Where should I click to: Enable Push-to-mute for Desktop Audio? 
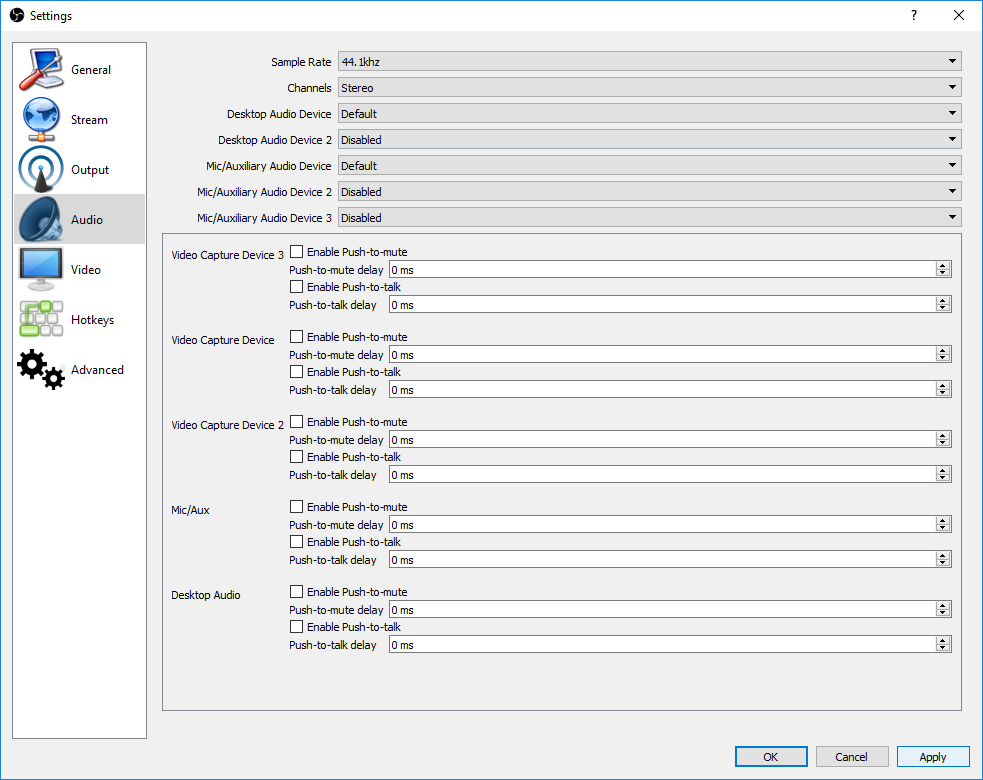[x=296, y=592]
